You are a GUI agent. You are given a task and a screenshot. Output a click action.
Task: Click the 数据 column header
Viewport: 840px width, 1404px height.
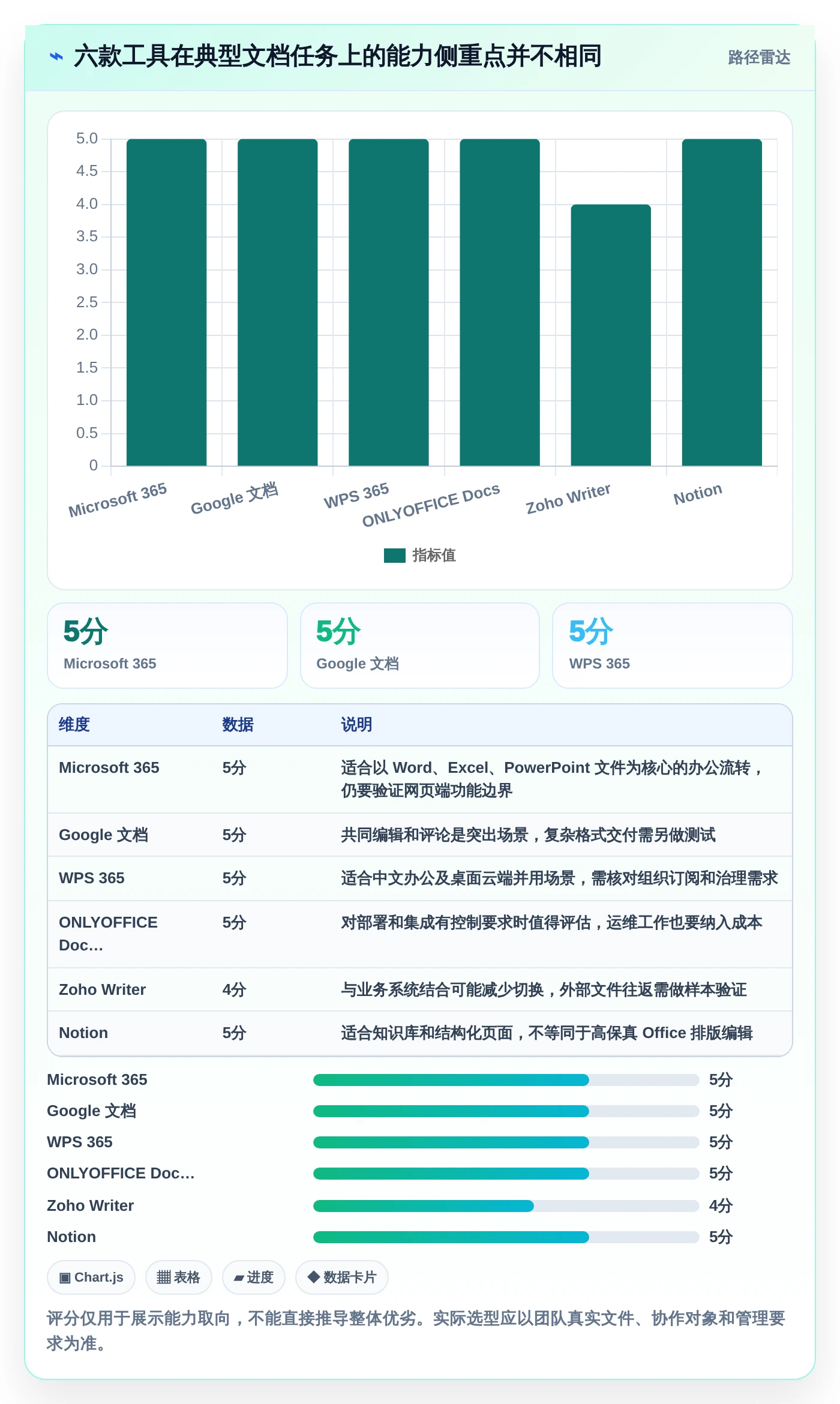point(238,725)
